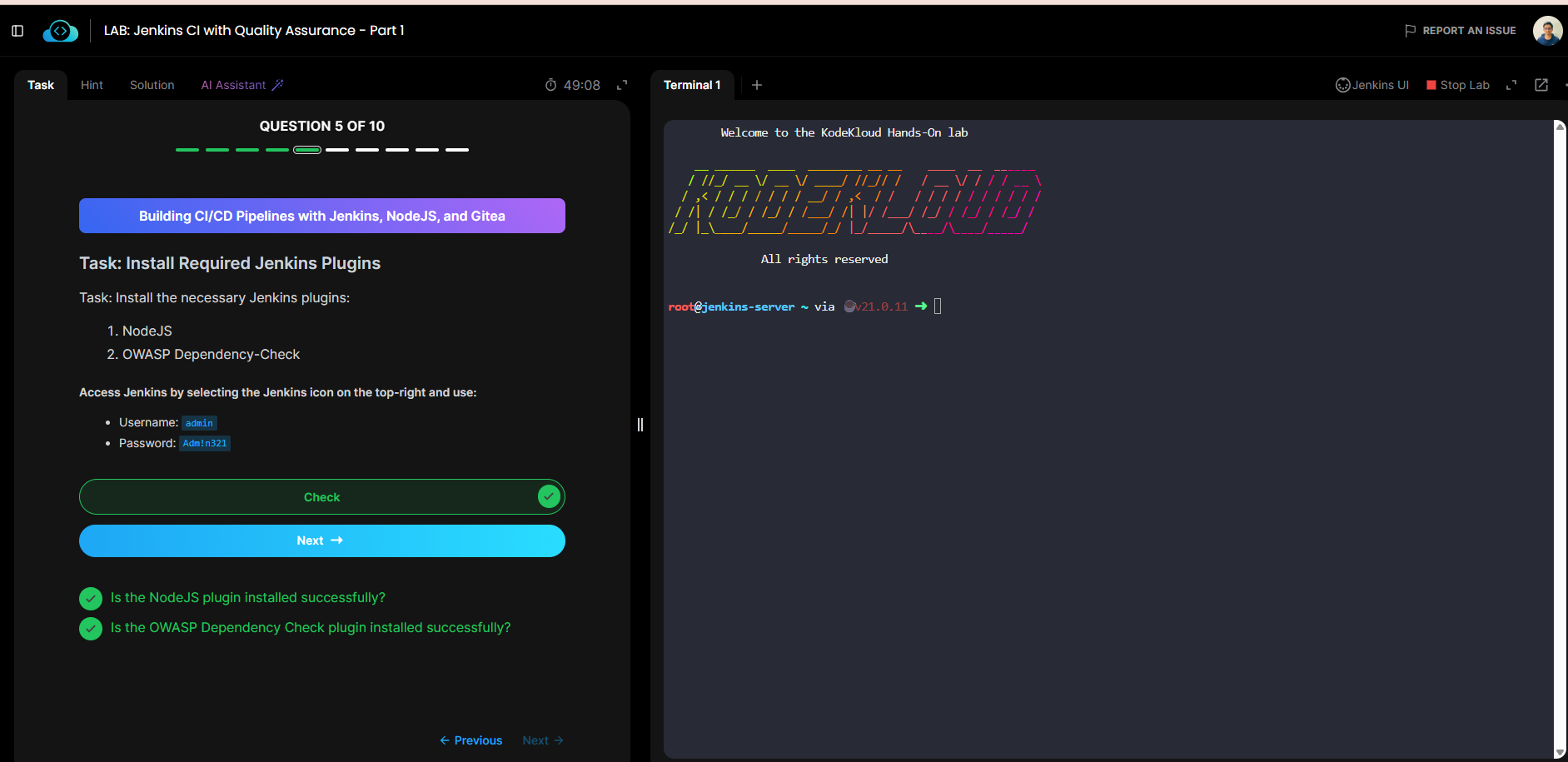
Task: Click the timer clock icon
Action: 550,85
